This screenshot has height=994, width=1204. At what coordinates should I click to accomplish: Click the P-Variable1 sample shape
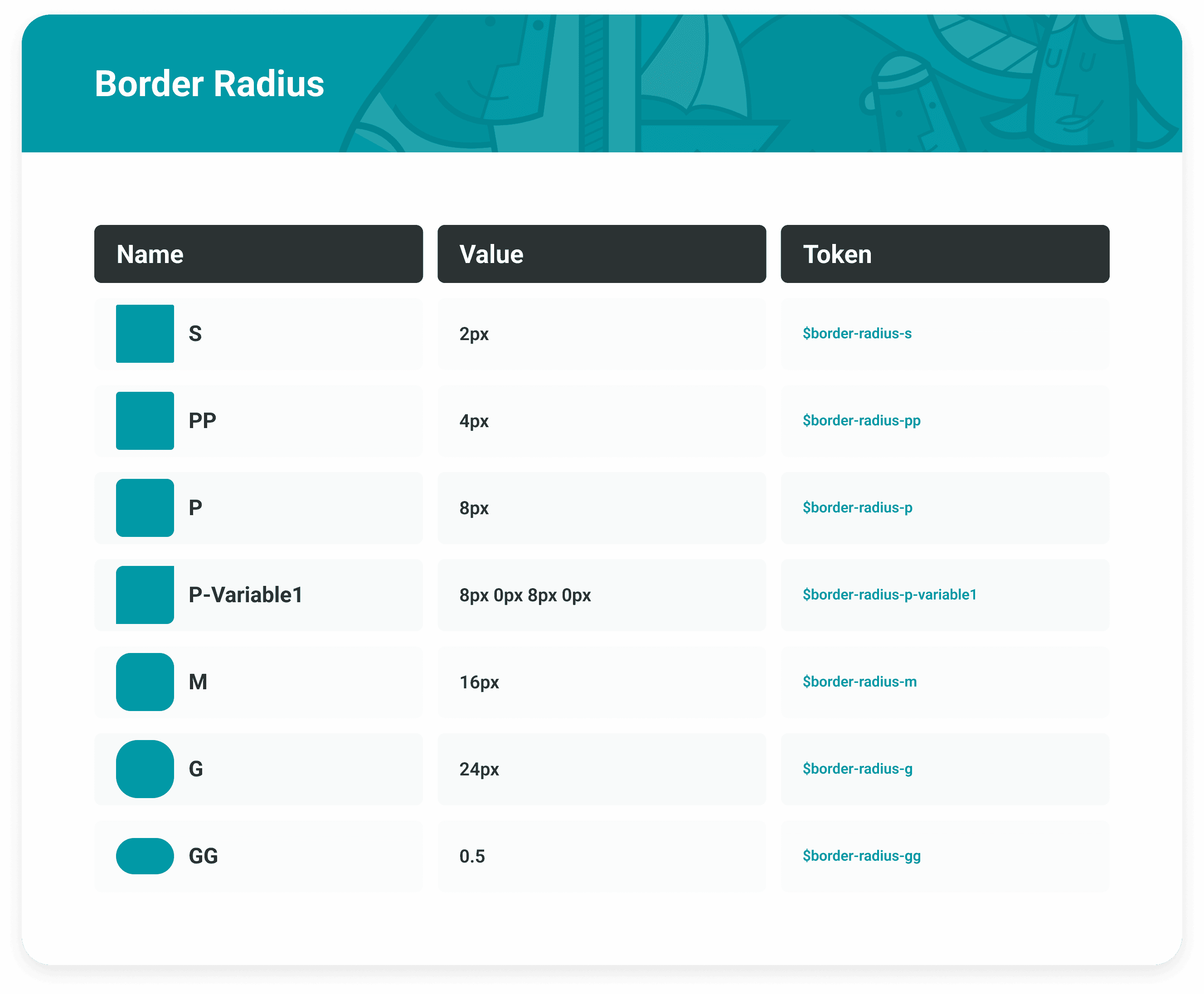click(145, 594)
